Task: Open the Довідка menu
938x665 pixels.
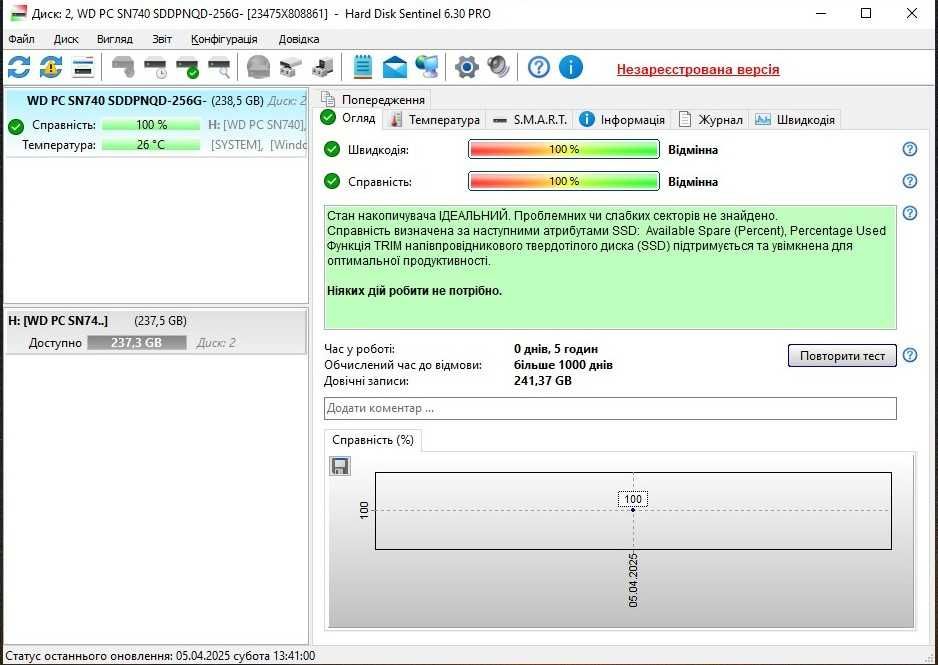Action: [299, 39]
